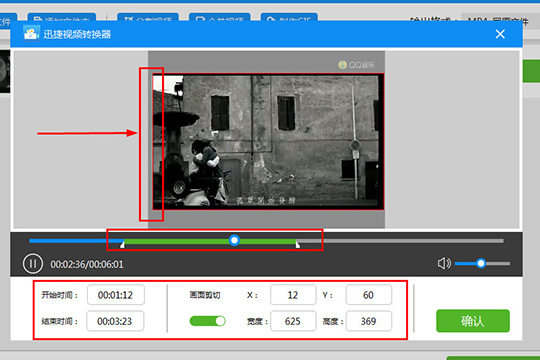540x360 pixels.
Task: Close the 迅捷视频转换器 dialog
Action: point(500,34)
